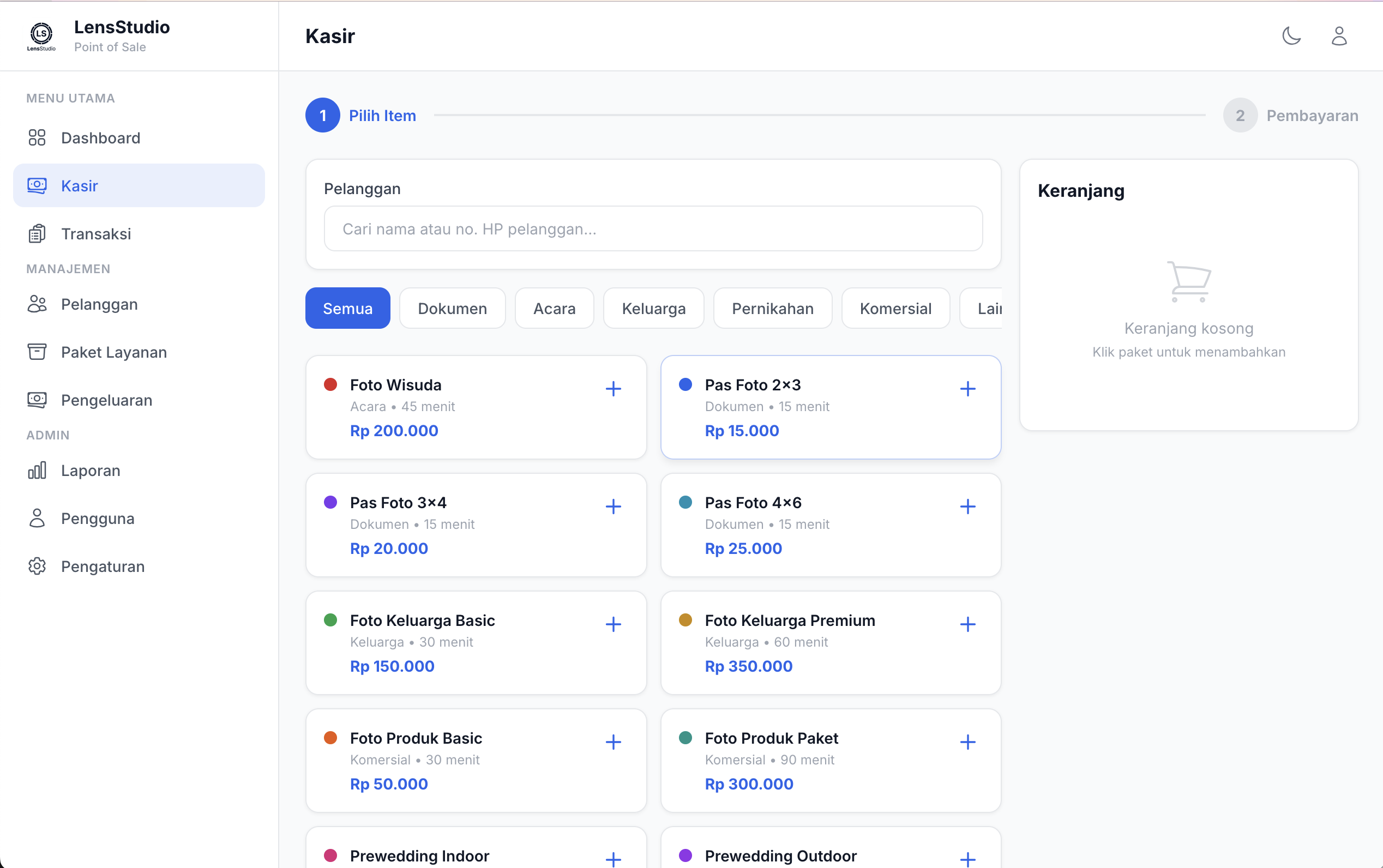Add Pas Foto 2×3 with plus icon
1383x868 pixels.
click(x=967, y=389)
